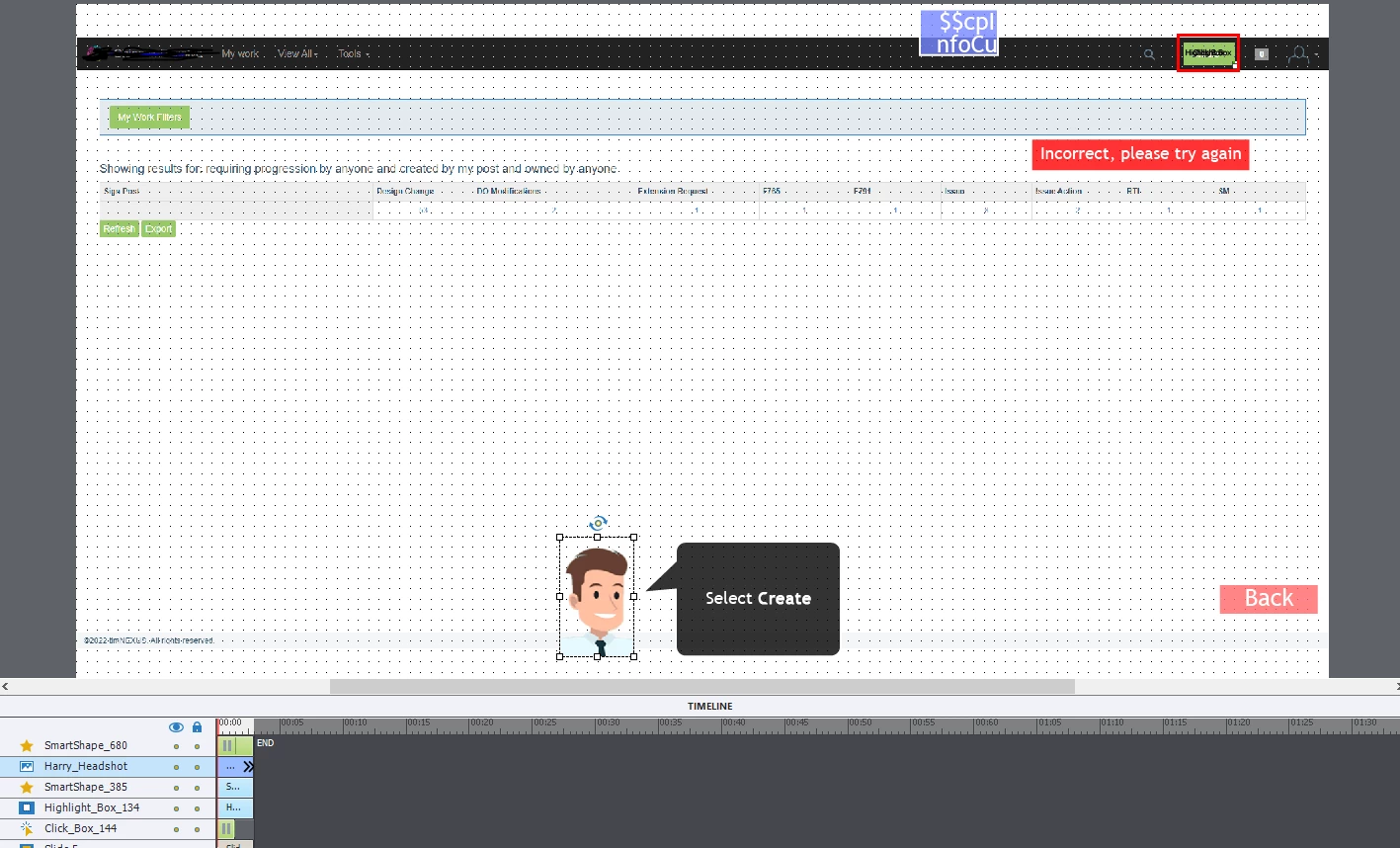Image resolution: width=1400 pixels, height=848 pixels.
Task: Click the left arrow of horizontal scrollbar
Action: click(x=5, y=686)
